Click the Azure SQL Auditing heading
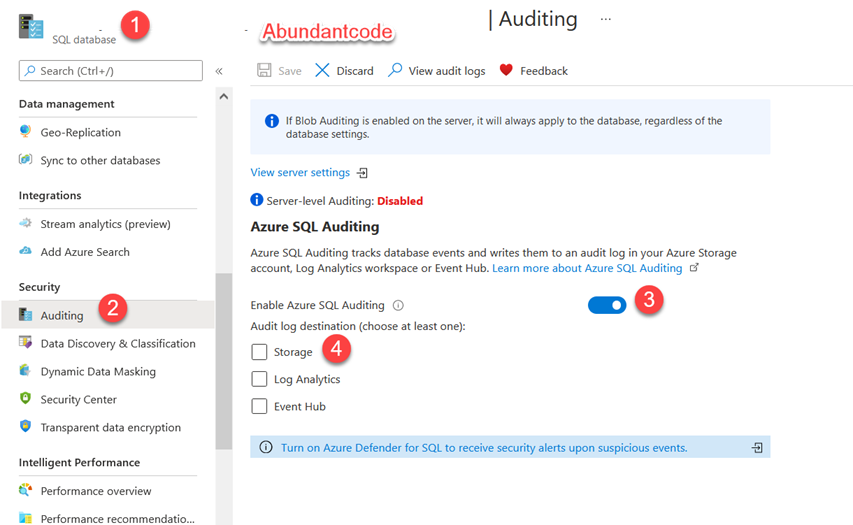Screen dimensions: 853x525 pyautogui.click(x=314, y=227)
